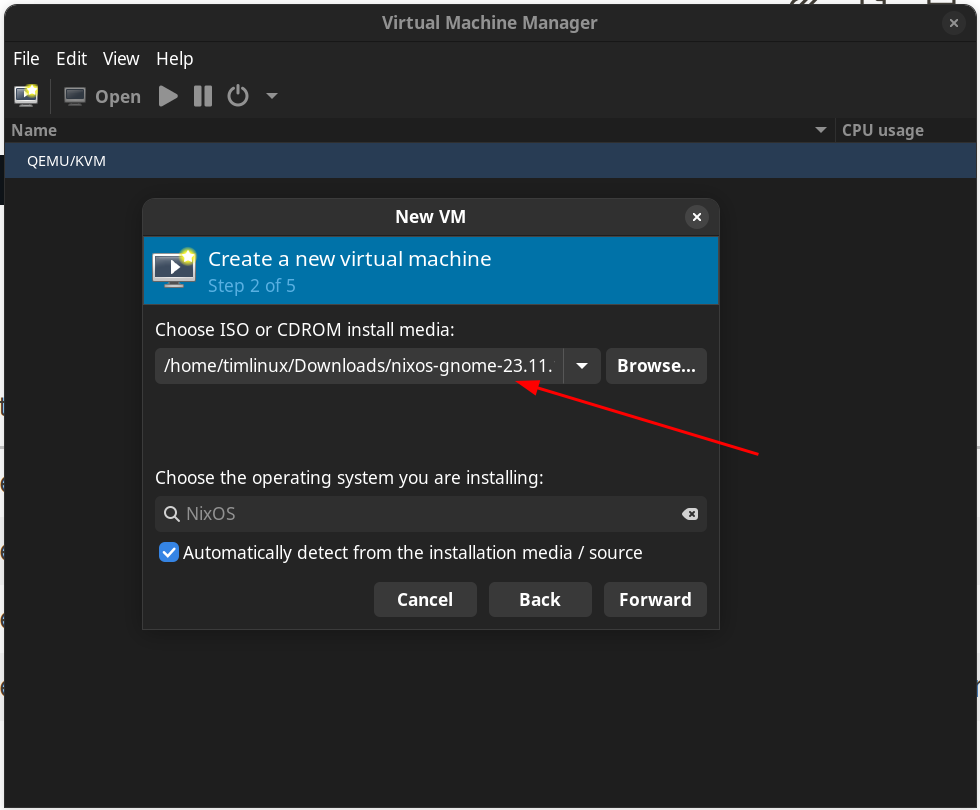Click the Step 2 of 5 label
Viewport: 980px width, 810px height.
coord(251,286)
